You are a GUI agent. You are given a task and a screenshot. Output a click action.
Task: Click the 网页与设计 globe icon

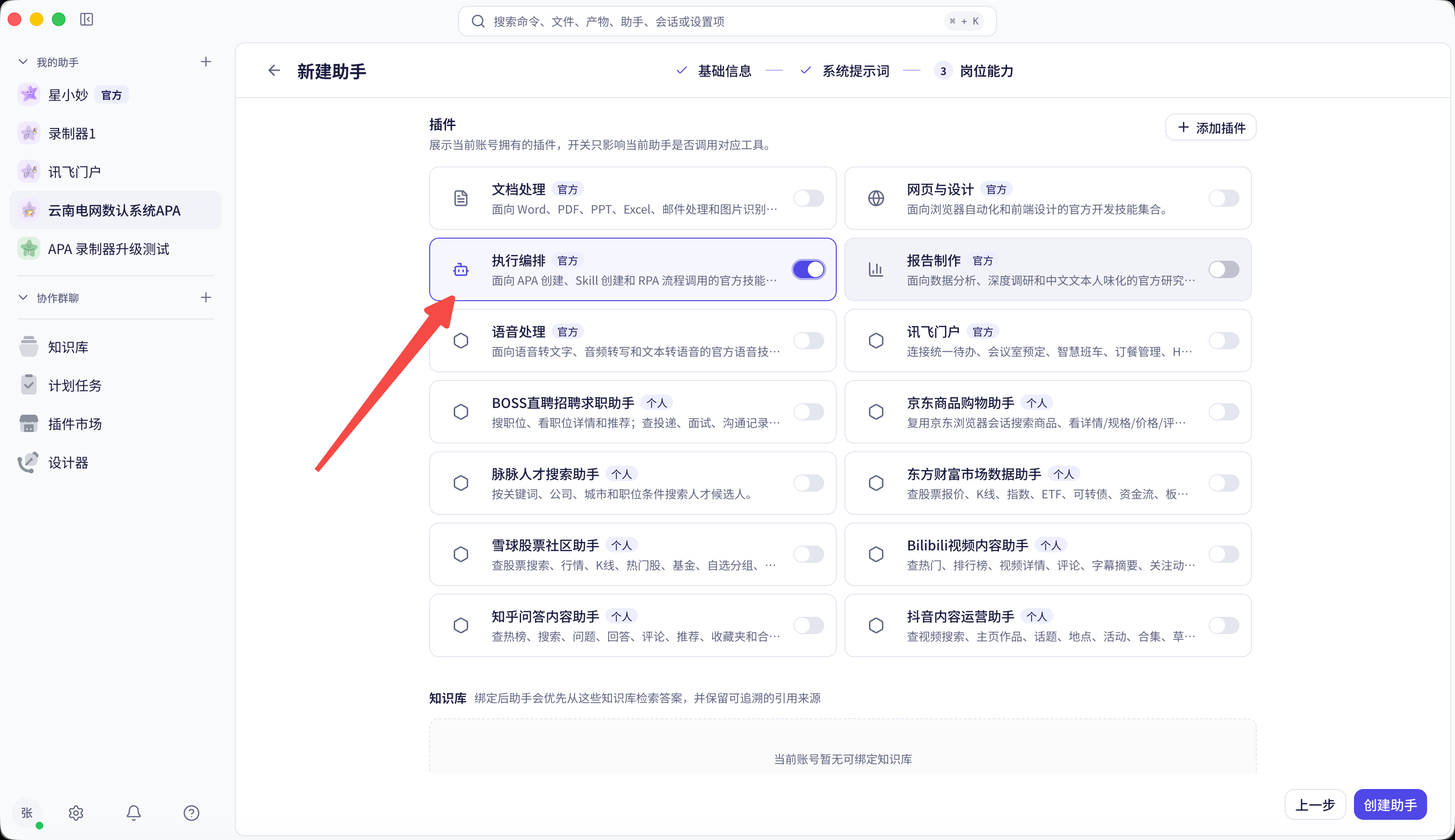pyautogui.click(x=876, y=198)
